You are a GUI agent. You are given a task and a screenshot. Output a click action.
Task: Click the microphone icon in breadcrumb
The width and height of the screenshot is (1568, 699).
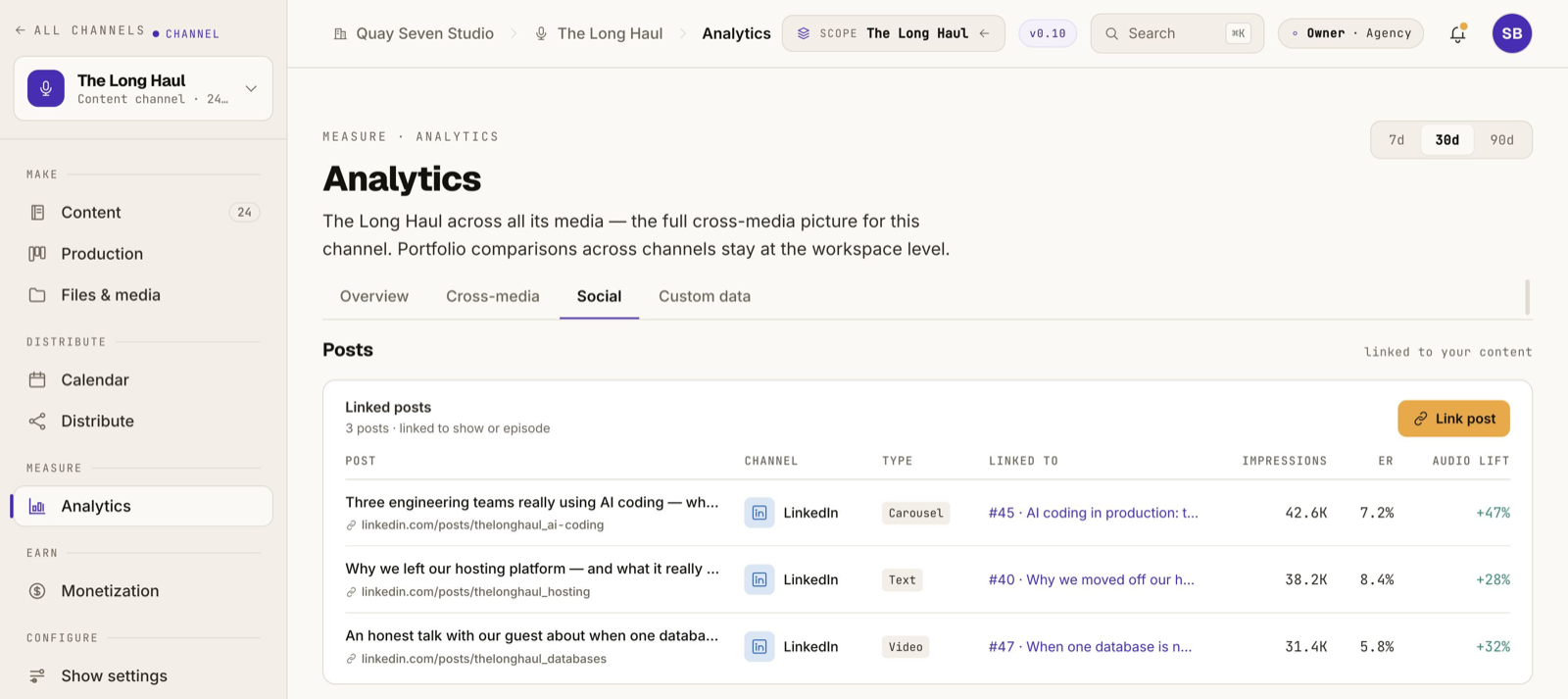(x=541, y=33)
